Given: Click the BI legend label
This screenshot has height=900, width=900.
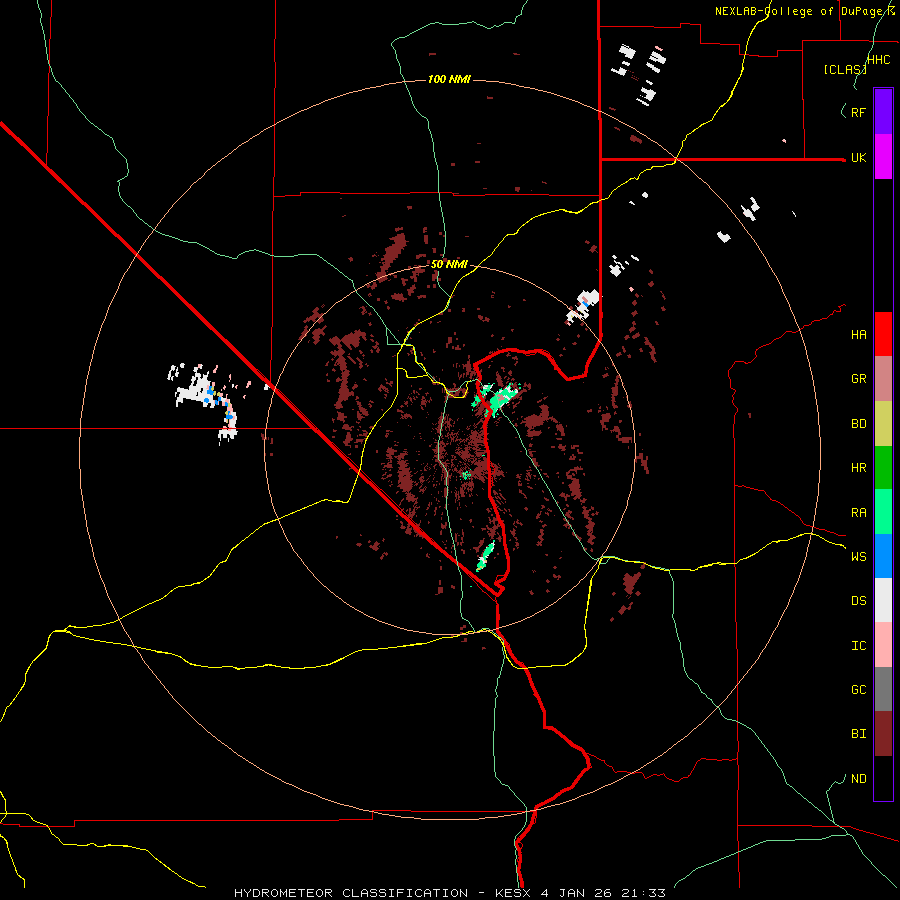Looking at the screenshot, I should [x=858, y=734].
